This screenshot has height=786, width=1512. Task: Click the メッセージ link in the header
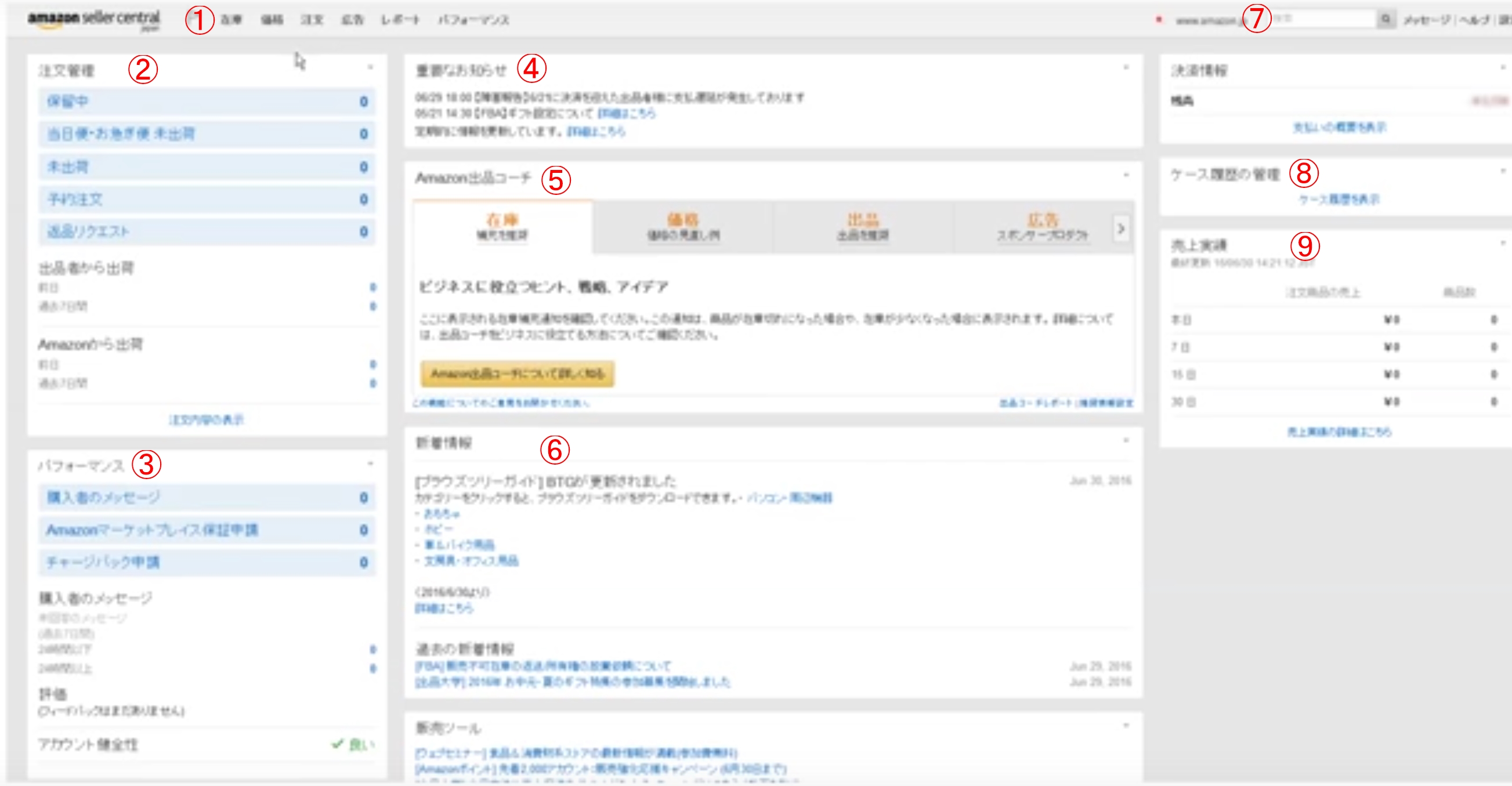tap(1426, 20)
